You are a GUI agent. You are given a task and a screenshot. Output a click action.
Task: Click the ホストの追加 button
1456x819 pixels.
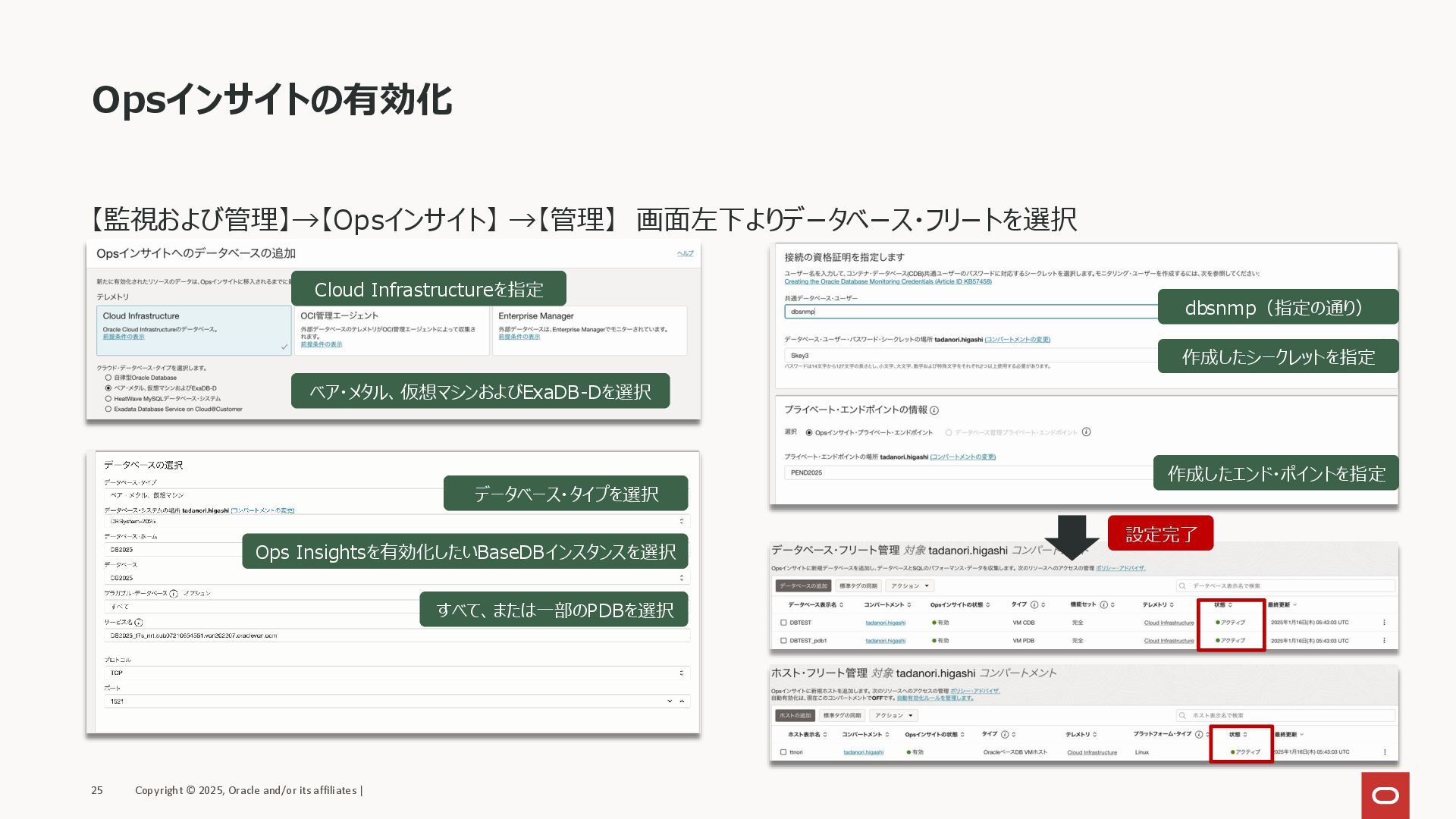(x=795, y=715)
